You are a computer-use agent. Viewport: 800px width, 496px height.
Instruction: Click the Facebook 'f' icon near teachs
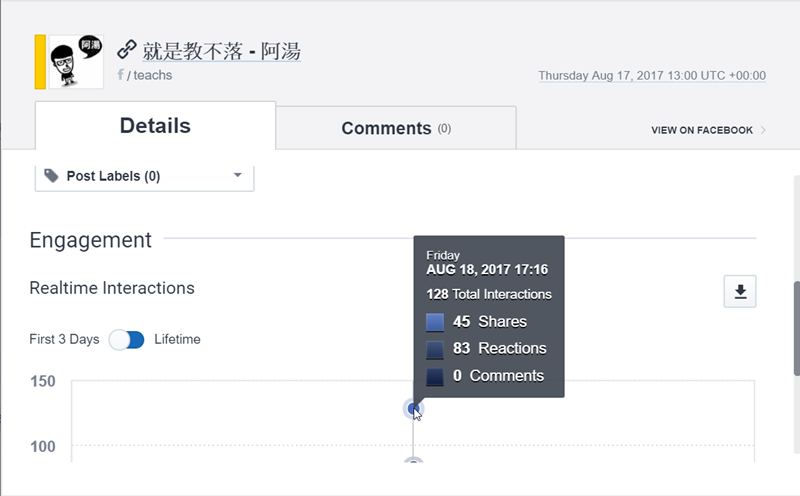click(x=121, y=75)
